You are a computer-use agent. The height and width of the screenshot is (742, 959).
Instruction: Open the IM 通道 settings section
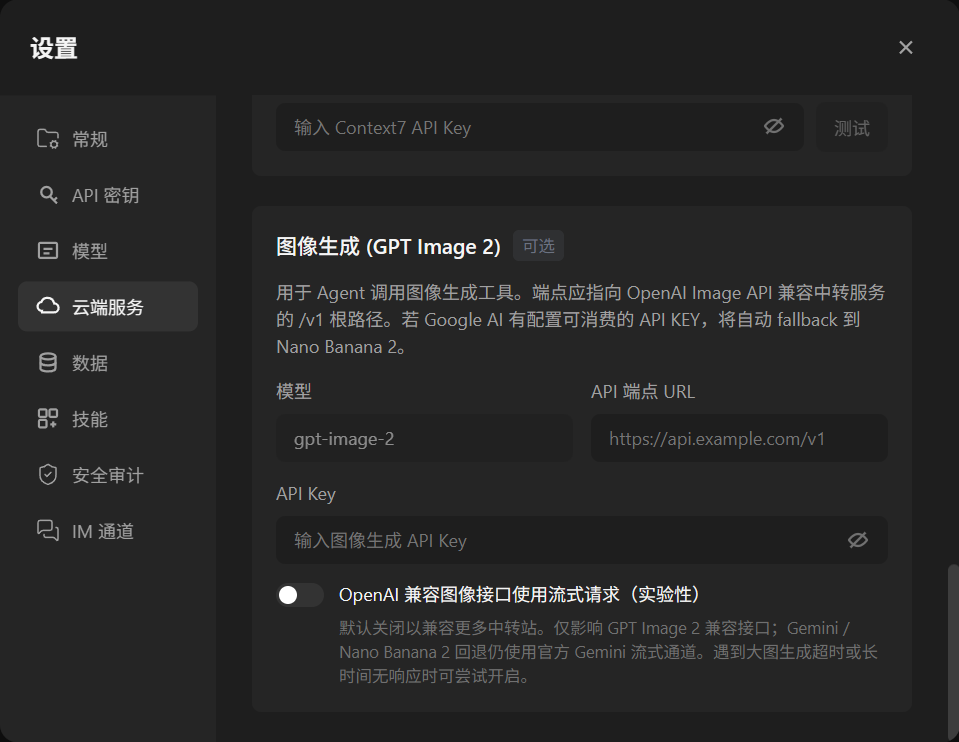click(108, 531)
